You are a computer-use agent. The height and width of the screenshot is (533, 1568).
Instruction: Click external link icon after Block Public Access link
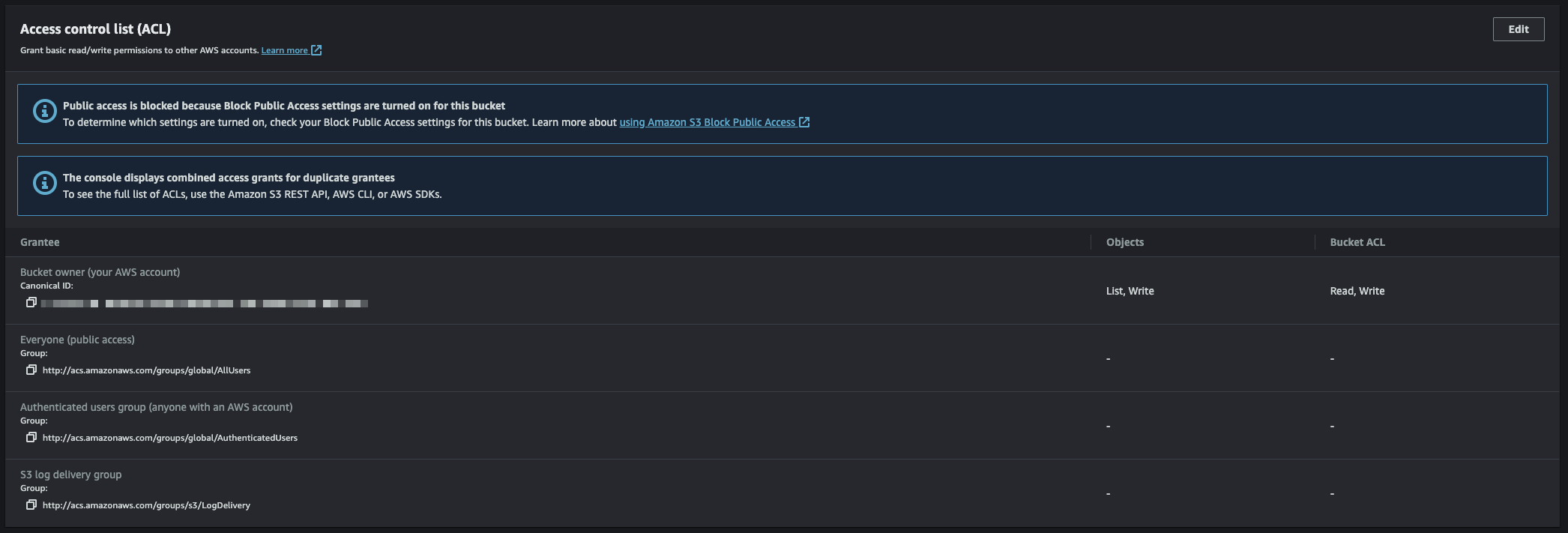coord(804,122)
